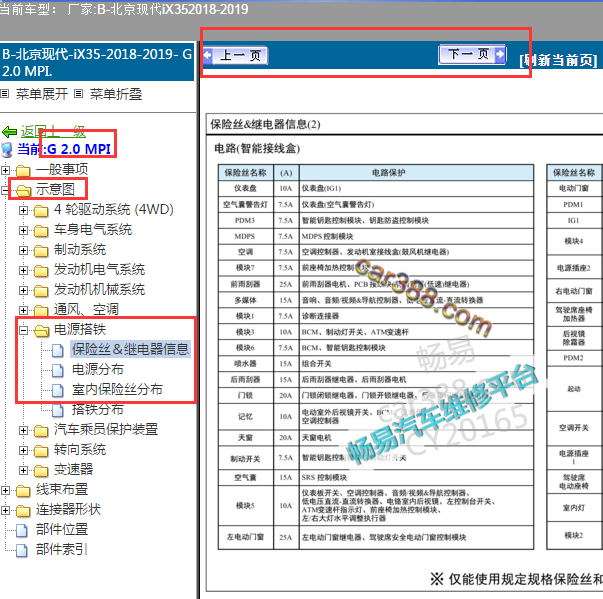The height and width of the screenshot is (599, 603).
Task: Click the 发动机电气系统 folder icon
Action: click(x=41, y=271)
